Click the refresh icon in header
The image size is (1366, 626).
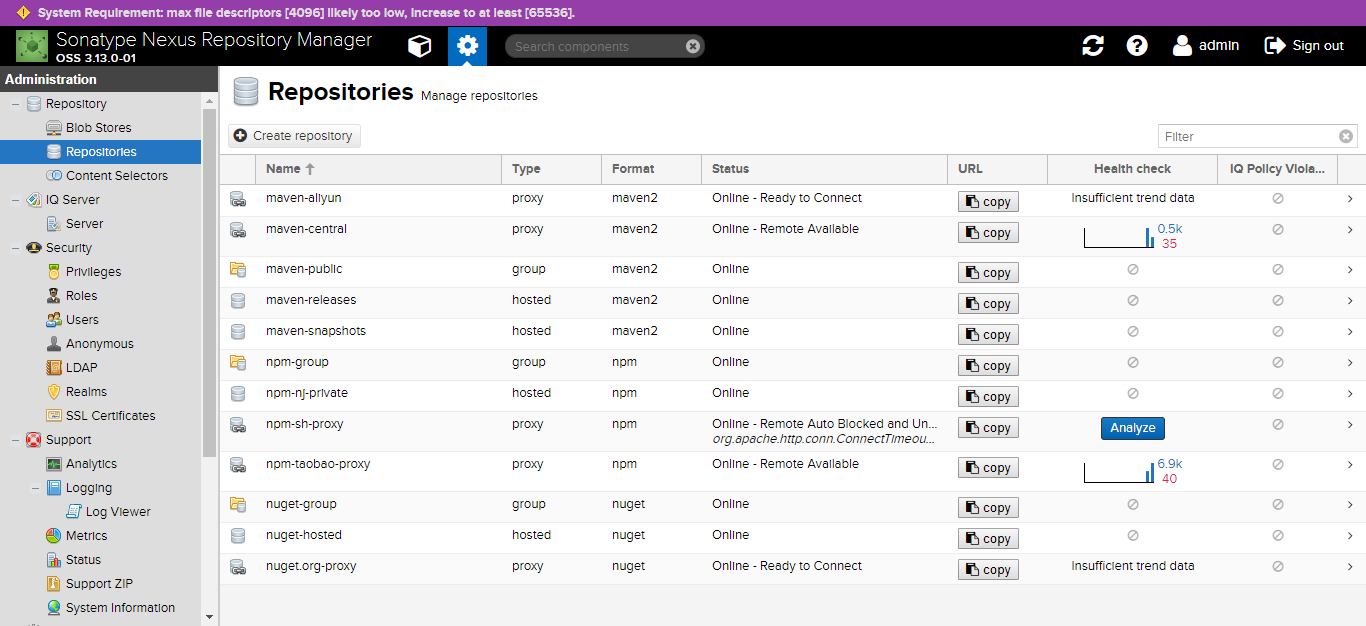pos(1093,46)
